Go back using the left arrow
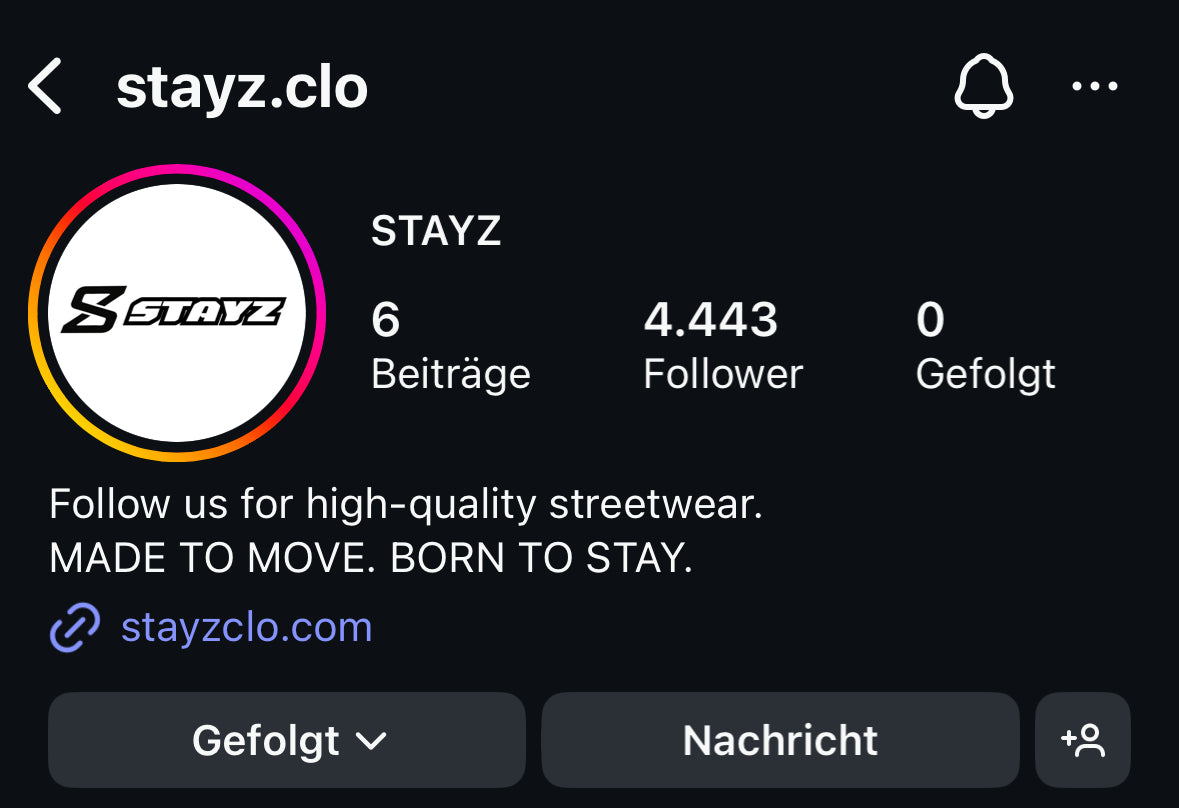 44,86
